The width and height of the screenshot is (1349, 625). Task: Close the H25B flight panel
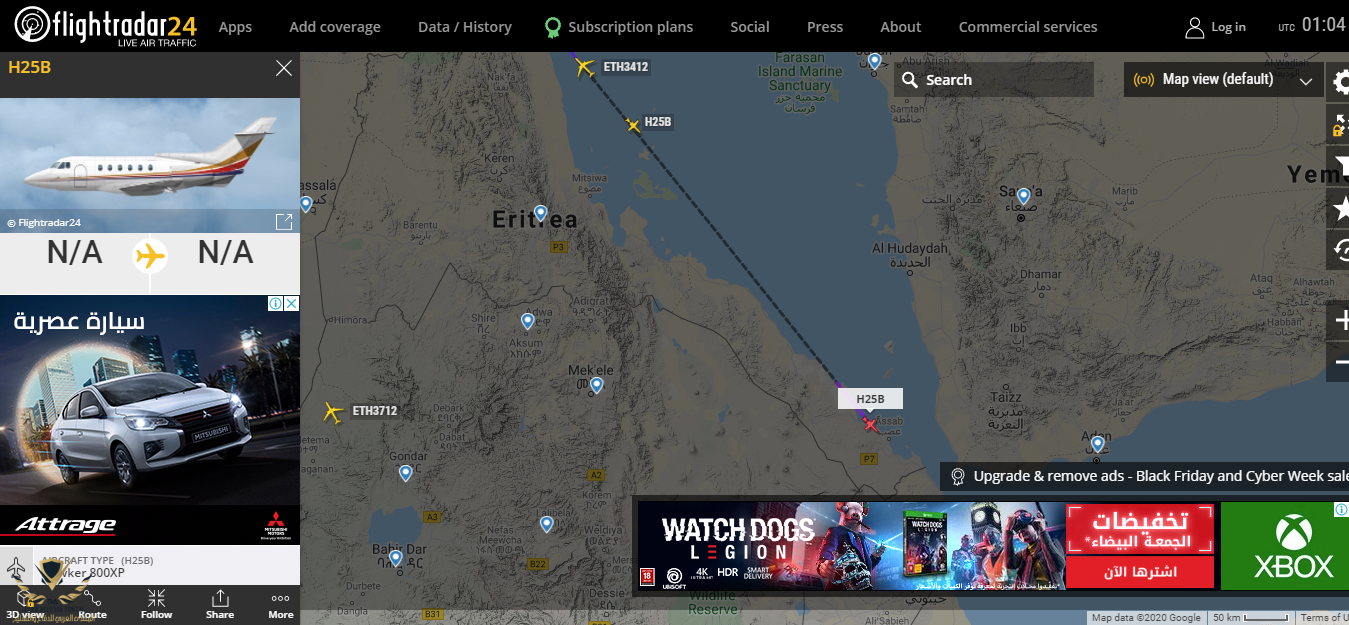click(x=284, y=68)
